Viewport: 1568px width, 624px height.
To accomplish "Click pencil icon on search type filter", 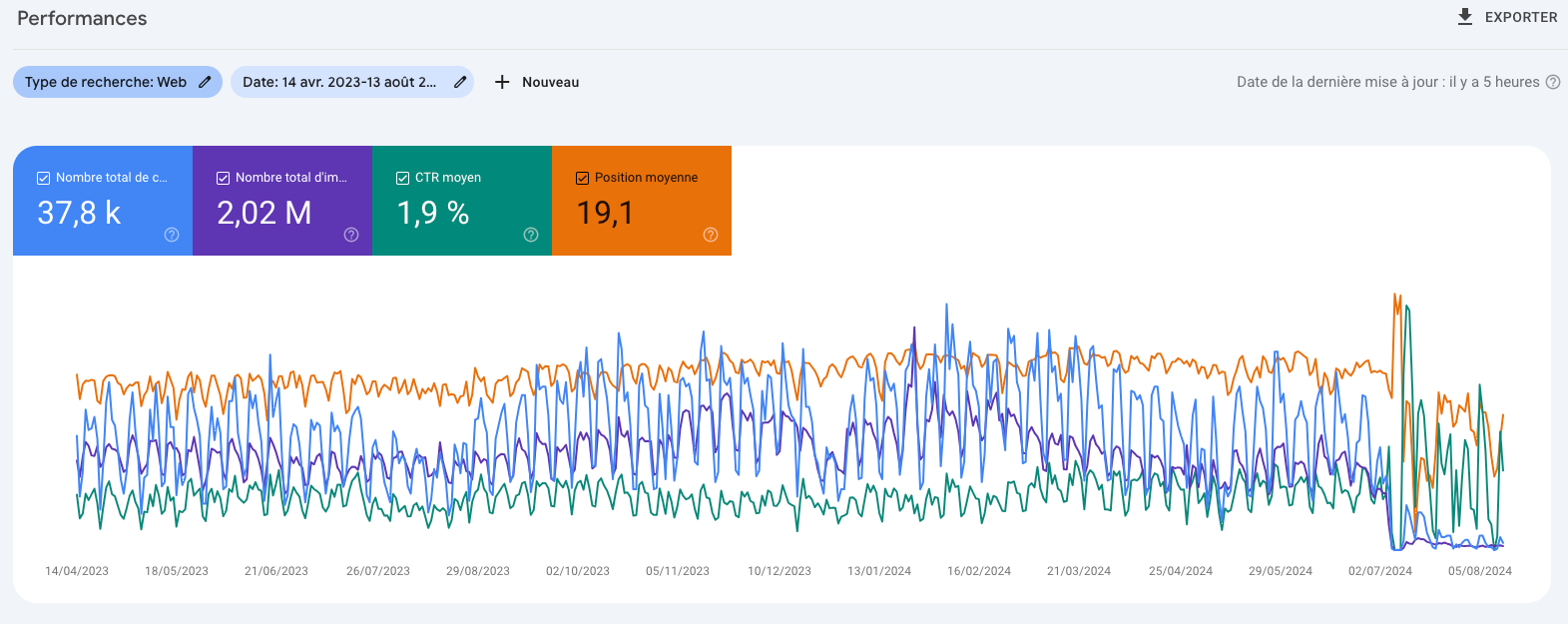I will 205,82.
